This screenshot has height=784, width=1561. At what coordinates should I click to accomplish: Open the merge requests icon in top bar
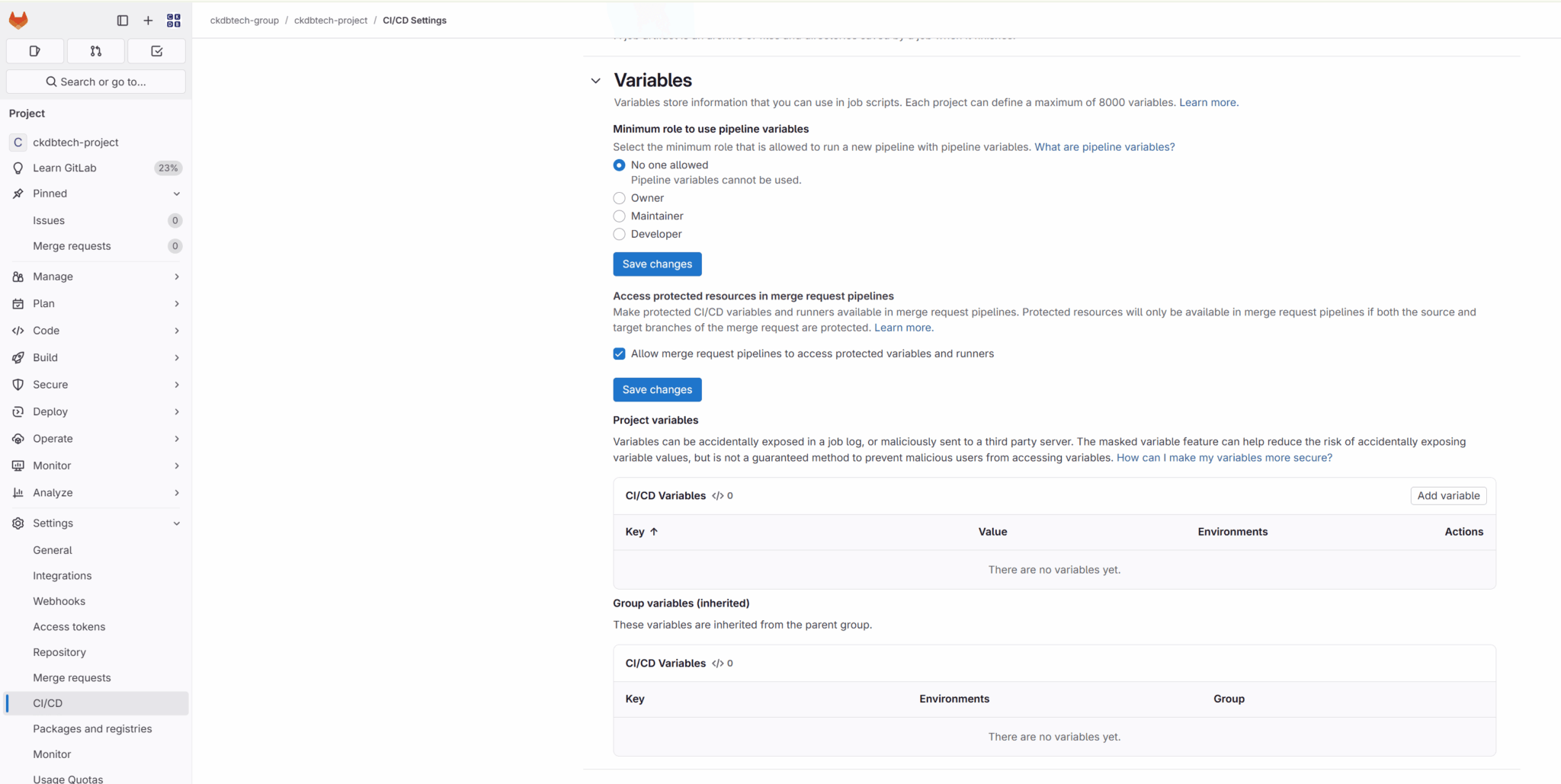[x=95, y=51]
